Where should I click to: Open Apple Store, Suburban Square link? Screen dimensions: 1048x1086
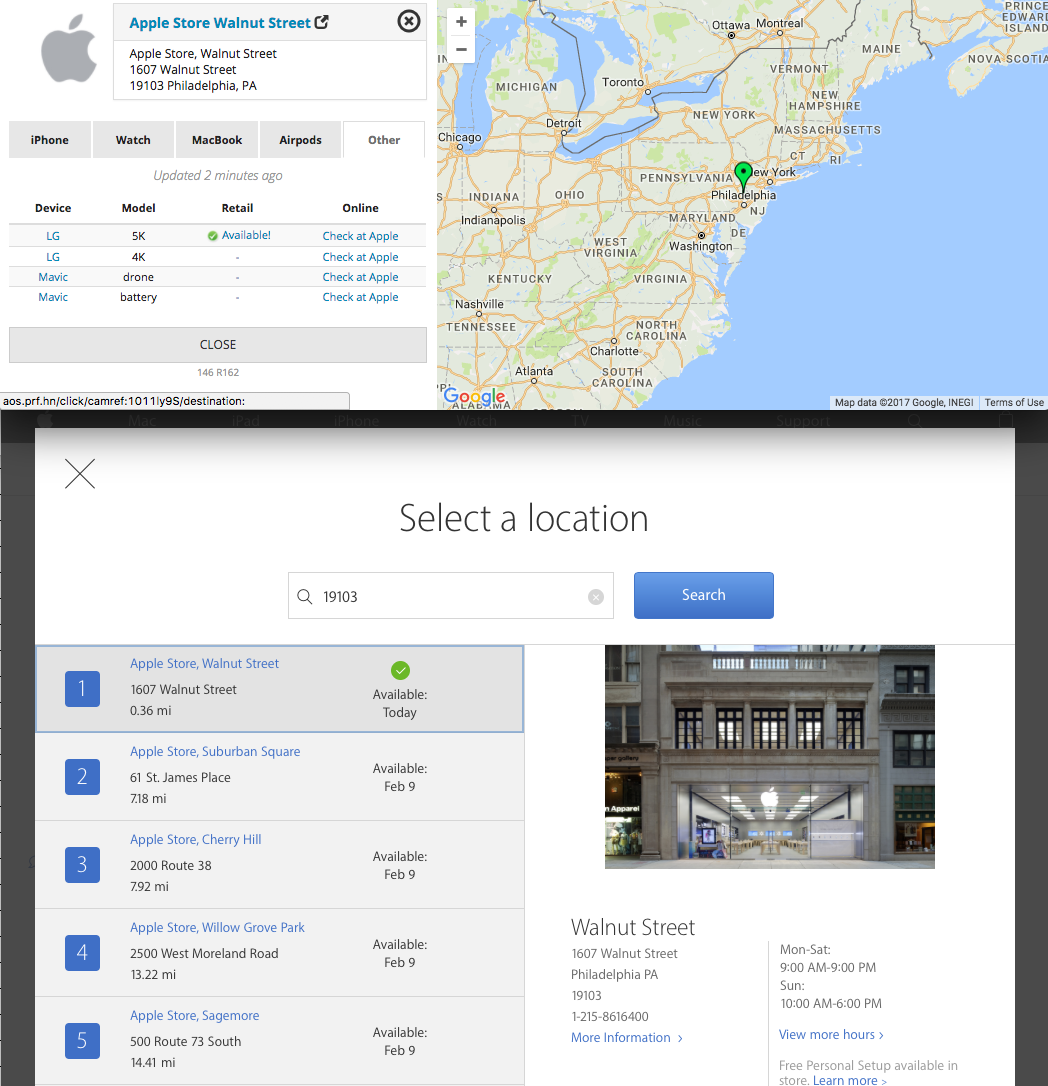215,751
